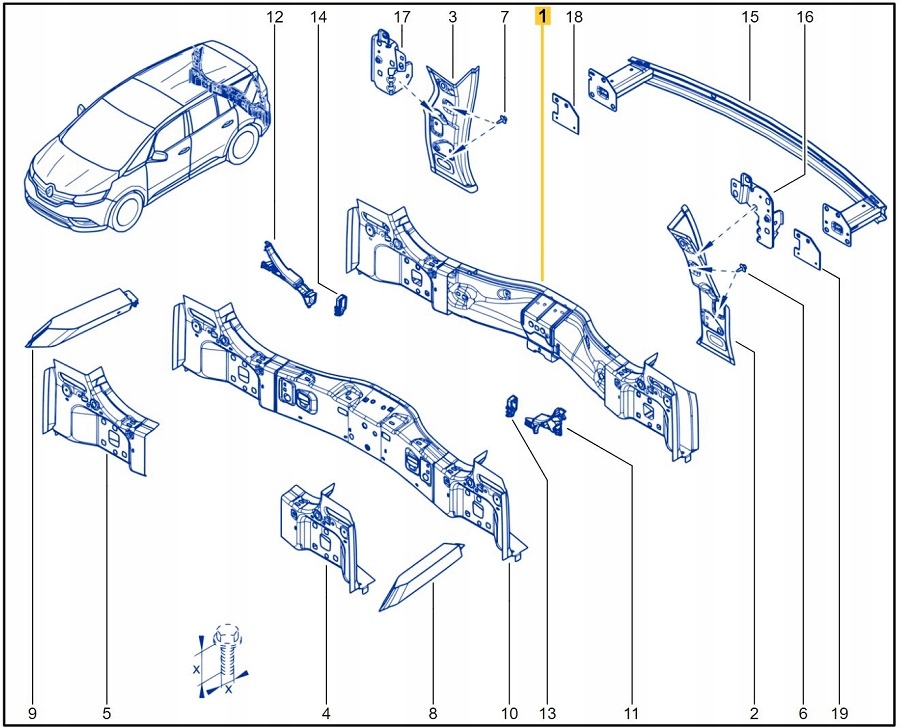Screen dimensions: 900x728
Task: Click part number 3 label
Action: point(453,17)
